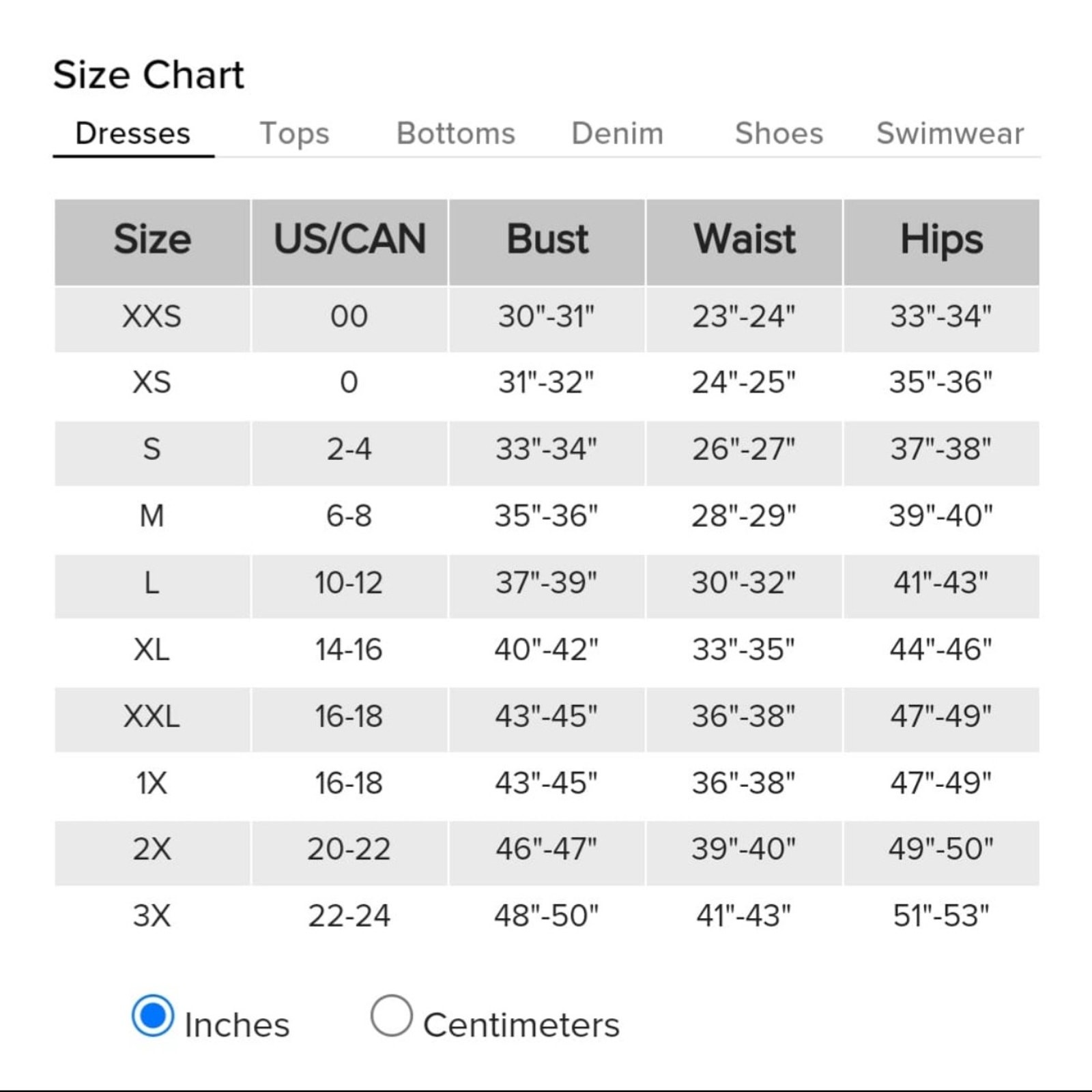Click the Hips column header
1092x1092 pixels.
point(941,242)
